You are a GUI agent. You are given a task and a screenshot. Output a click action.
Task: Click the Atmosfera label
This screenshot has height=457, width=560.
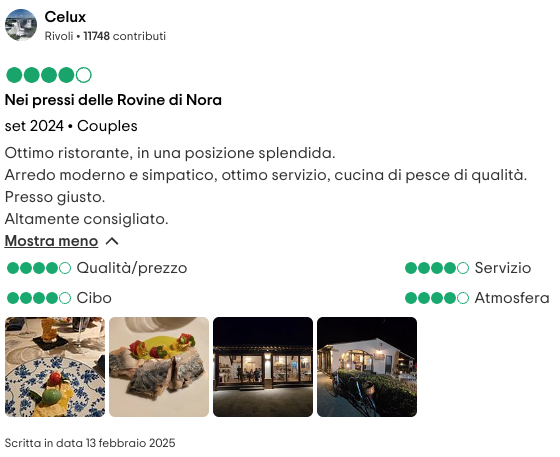click(x=512, y=298)
